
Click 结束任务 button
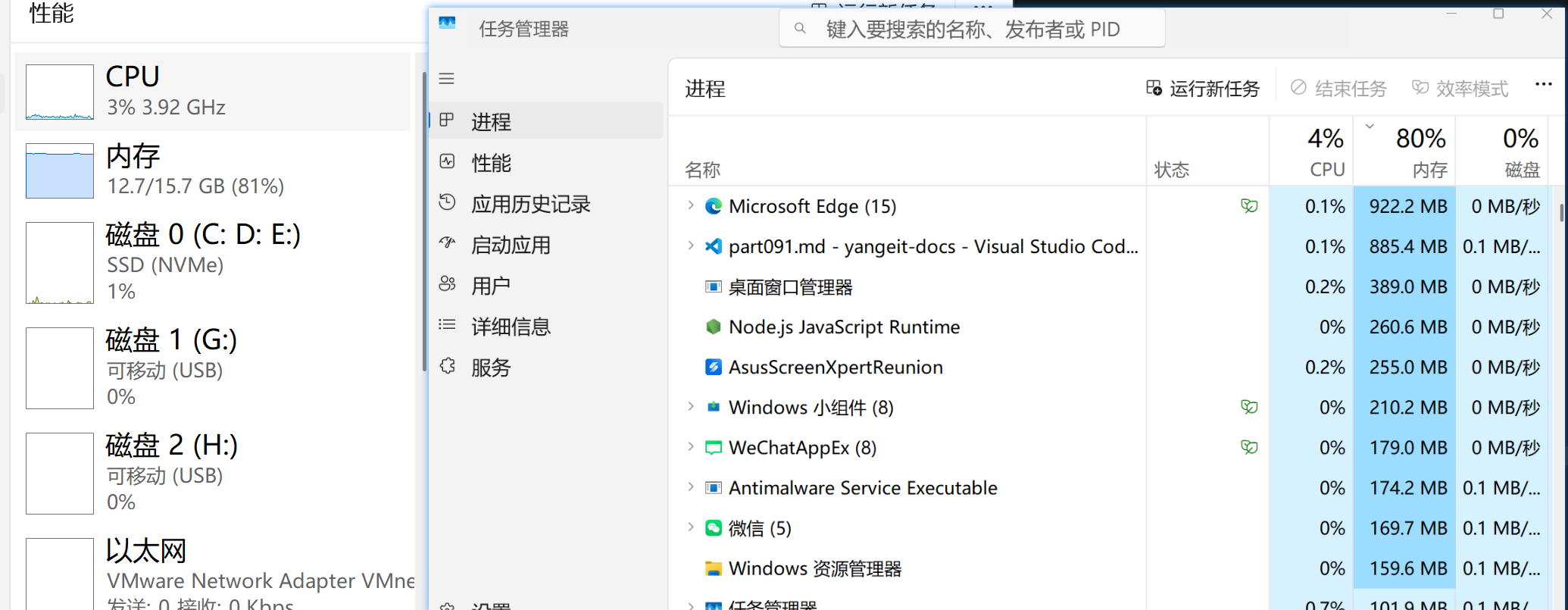click(1338, 89)
